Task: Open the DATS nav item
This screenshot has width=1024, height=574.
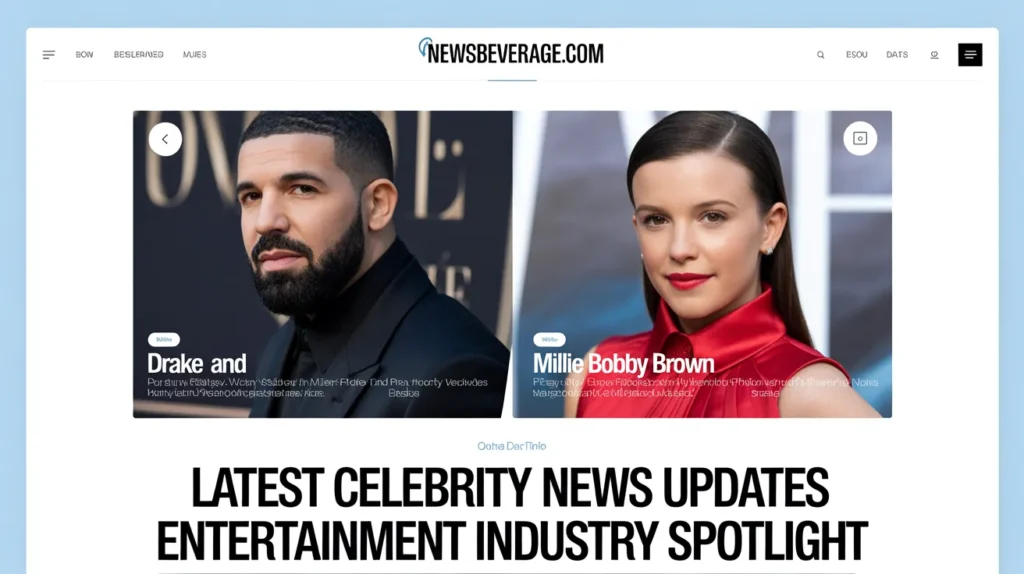Action: pyautogui.click(x=897, y=55)
